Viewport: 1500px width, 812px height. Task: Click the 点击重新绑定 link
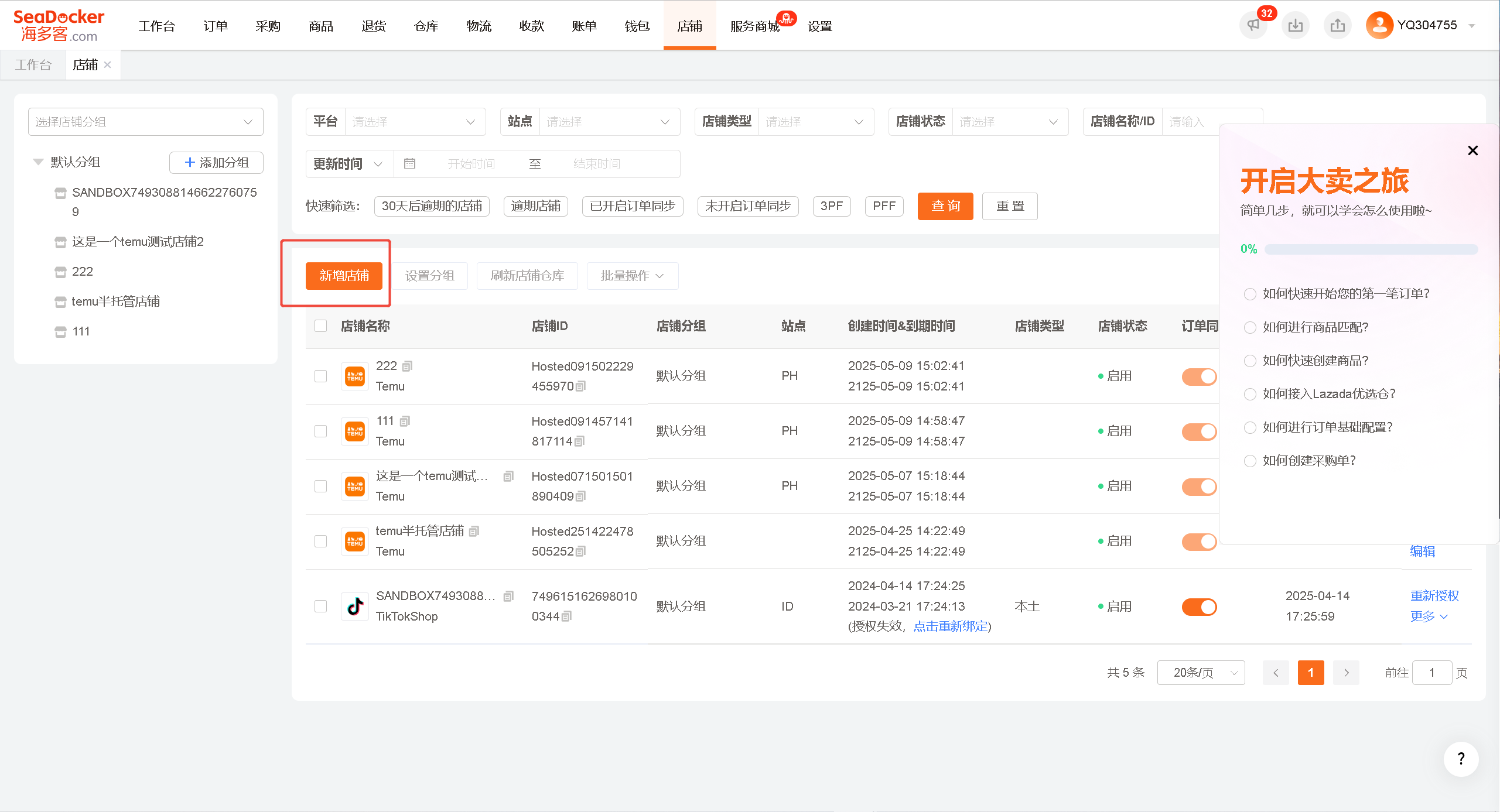click(x=950, y=626)
